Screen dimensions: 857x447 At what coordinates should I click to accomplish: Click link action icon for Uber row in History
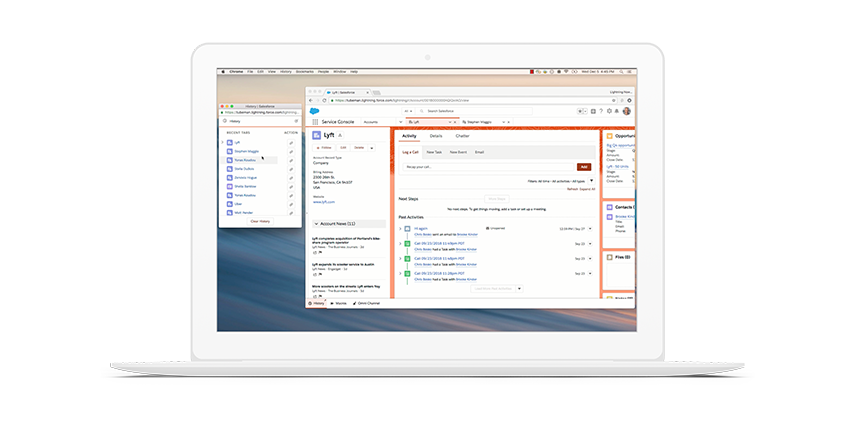(291, 204)
